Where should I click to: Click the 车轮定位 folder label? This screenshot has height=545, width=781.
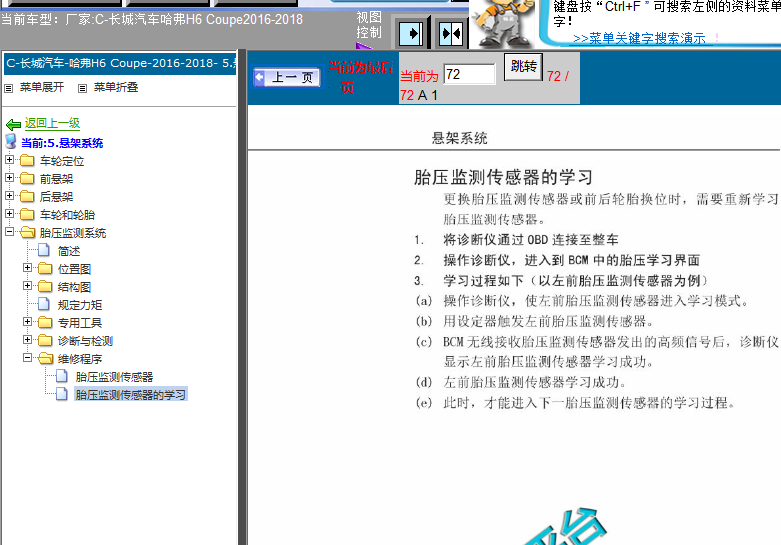coord(62,161)
